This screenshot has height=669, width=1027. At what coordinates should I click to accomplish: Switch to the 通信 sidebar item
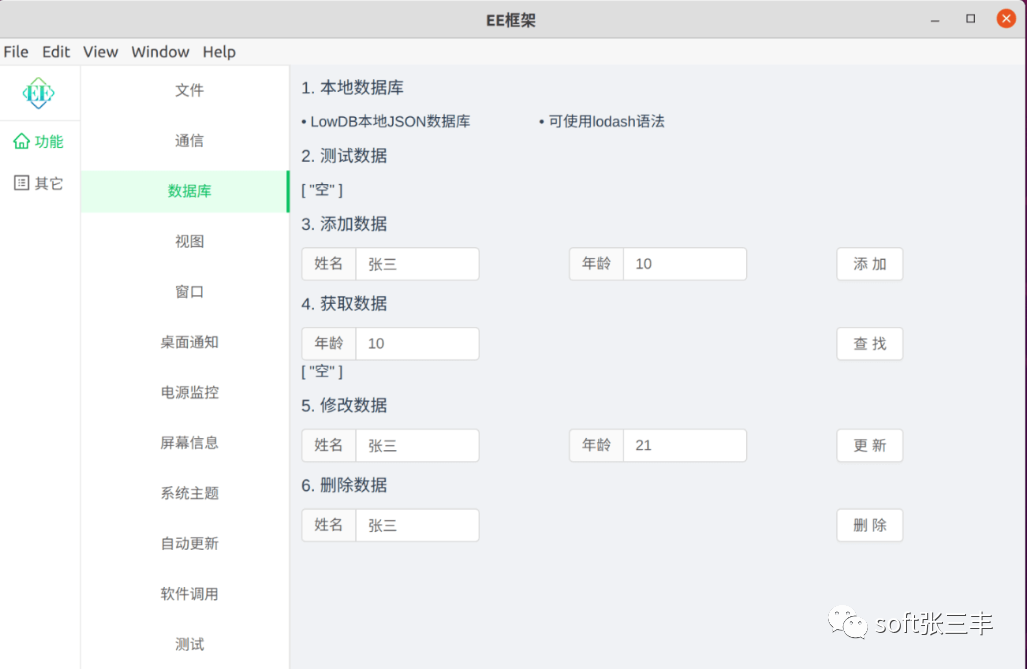click(x=189, y=141)
